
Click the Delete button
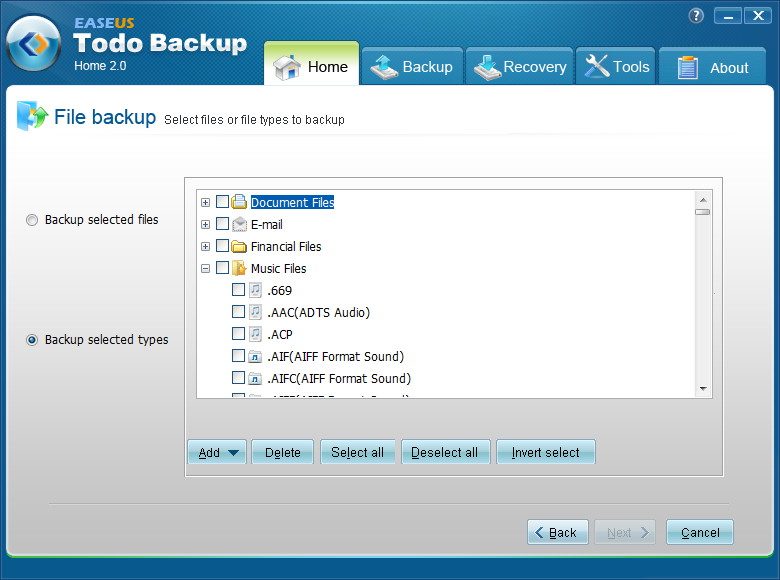(x=283, y=452)
